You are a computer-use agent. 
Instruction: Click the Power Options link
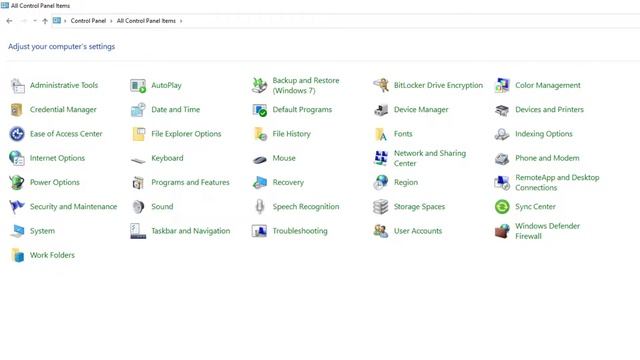(x=55, y=182)
